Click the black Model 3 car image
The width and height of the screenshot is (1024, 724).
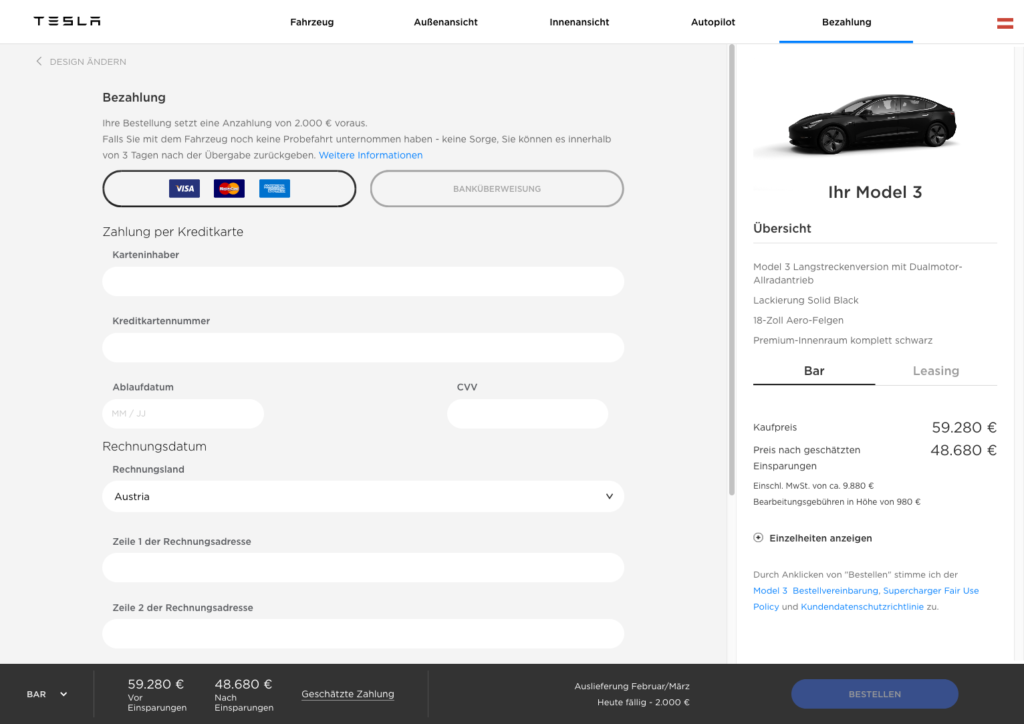[x=872, y=124]
